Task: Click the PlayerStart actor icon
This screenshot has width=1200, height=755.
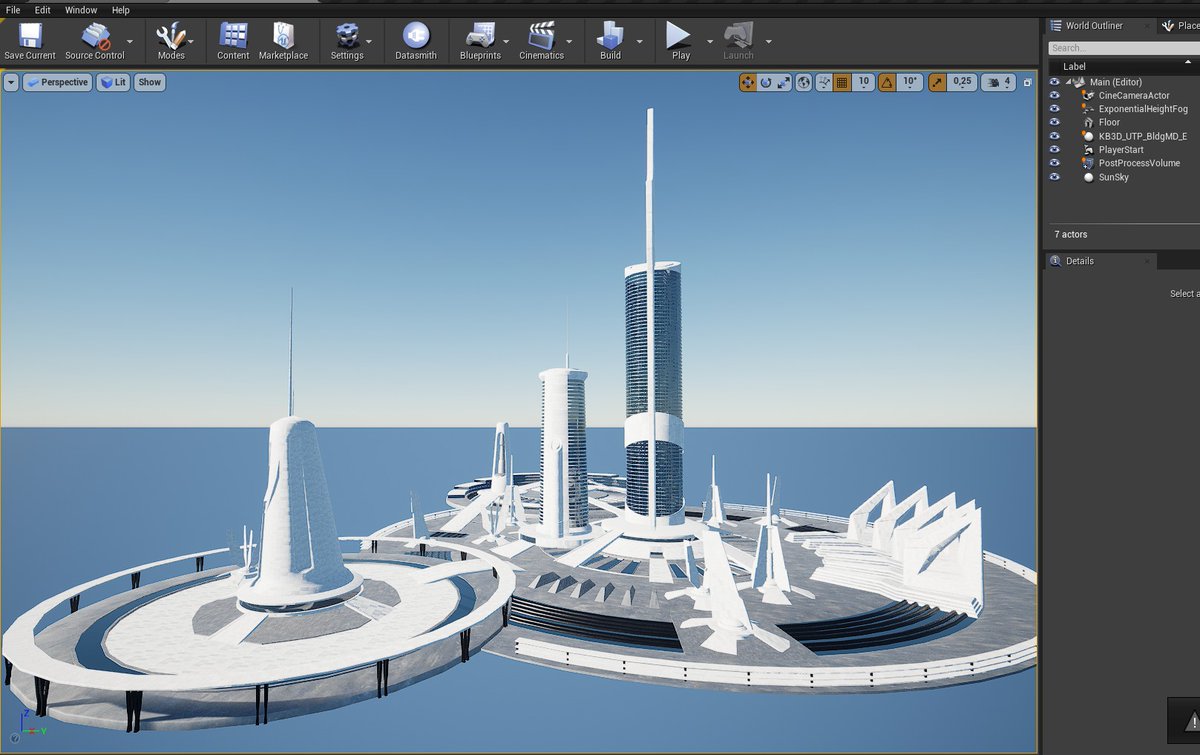Action: (1089, 149)
